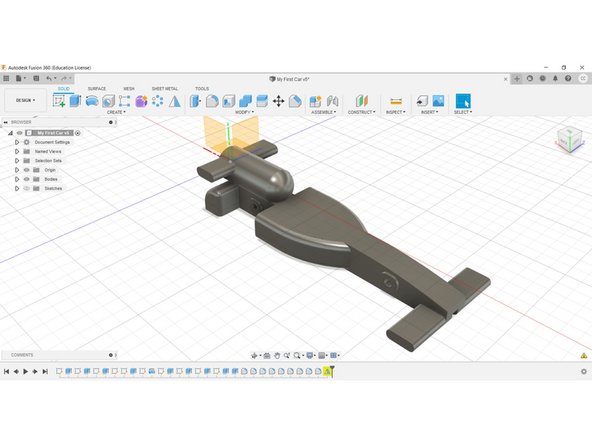Screen dimensions: 592x444
Task: Select the Create Sketch tool
Action: point(59,101)
